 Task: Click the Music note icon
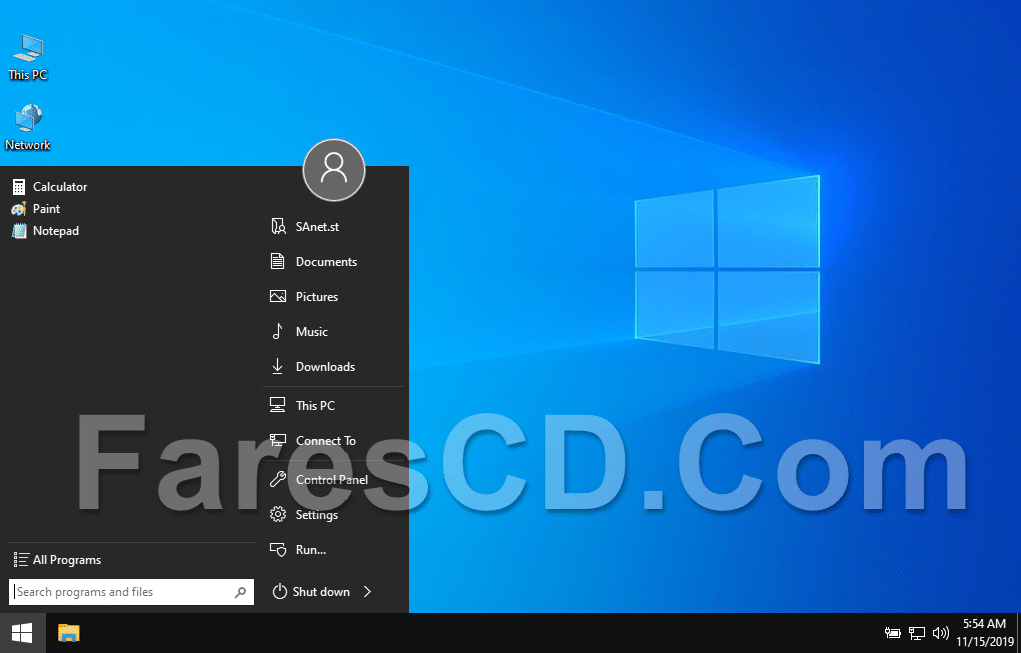(277, 331)
